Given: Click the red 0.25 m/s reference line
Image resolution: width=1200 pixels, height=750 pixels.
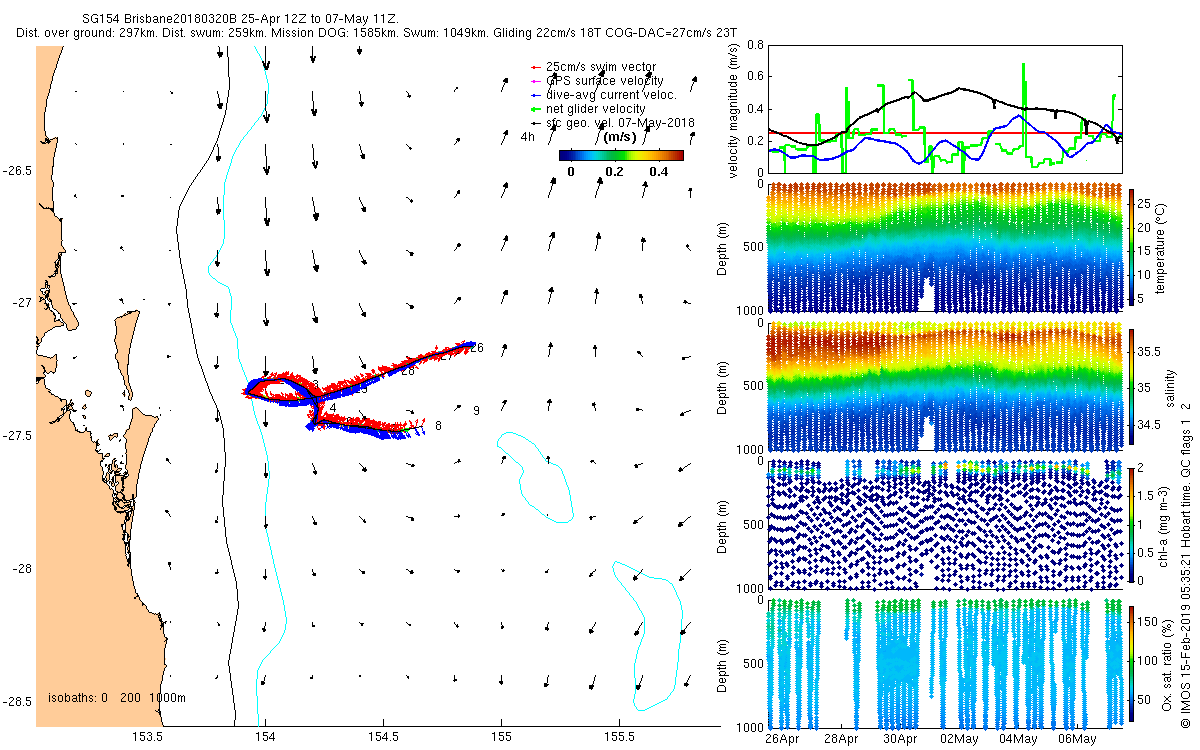Looking at the screenshot, I should coord(944,132).
